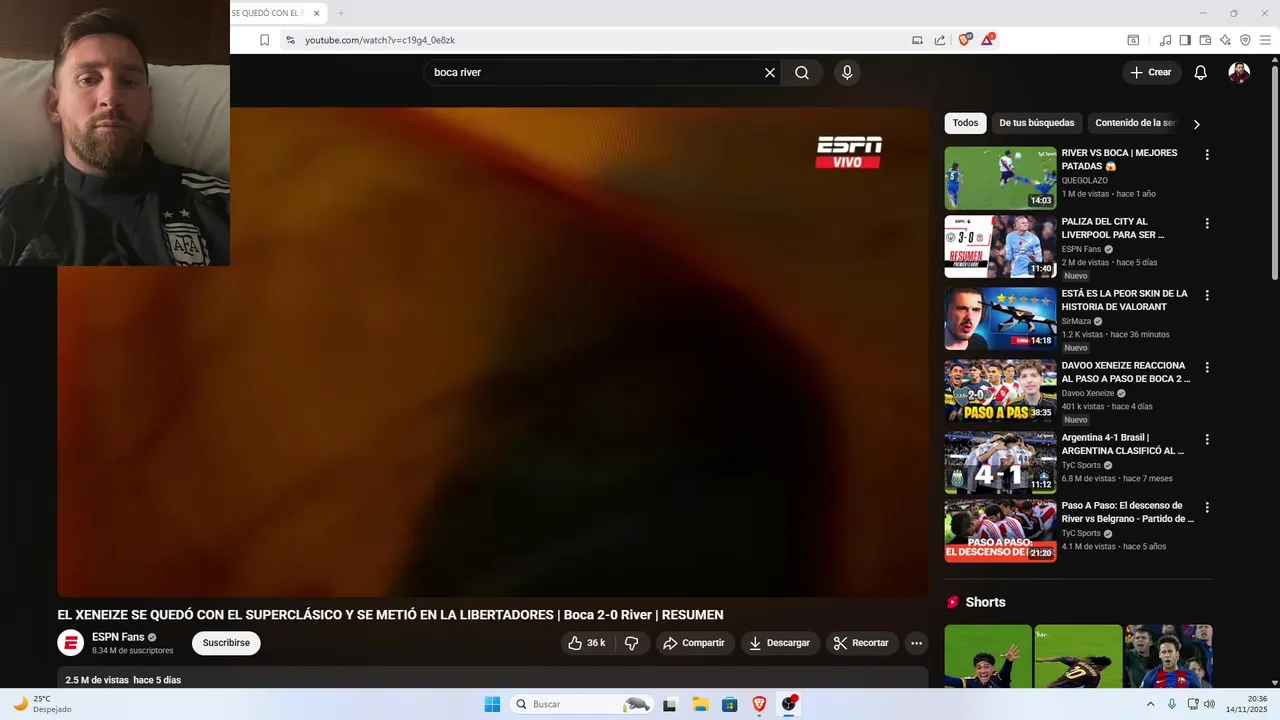Click the taskbar Buscar search box
The width and height of the screenshot is (1280, 720).
[x=582, y=704]
